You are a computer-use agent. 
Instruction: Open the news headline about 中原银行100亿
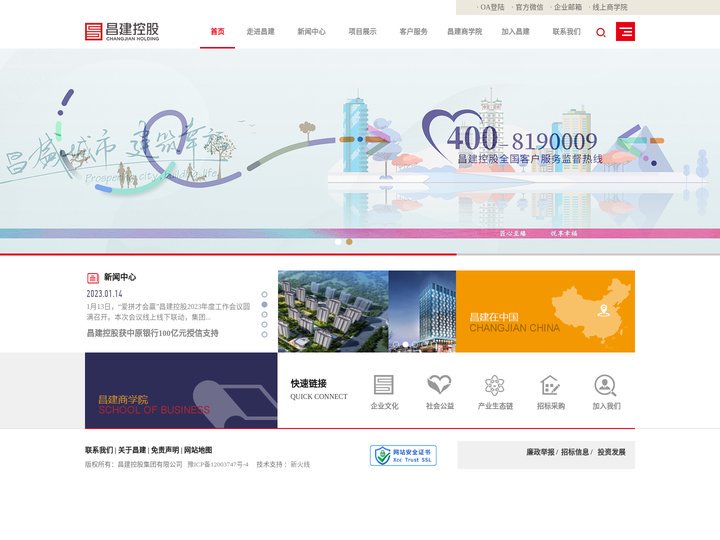(x=152, y=333)
